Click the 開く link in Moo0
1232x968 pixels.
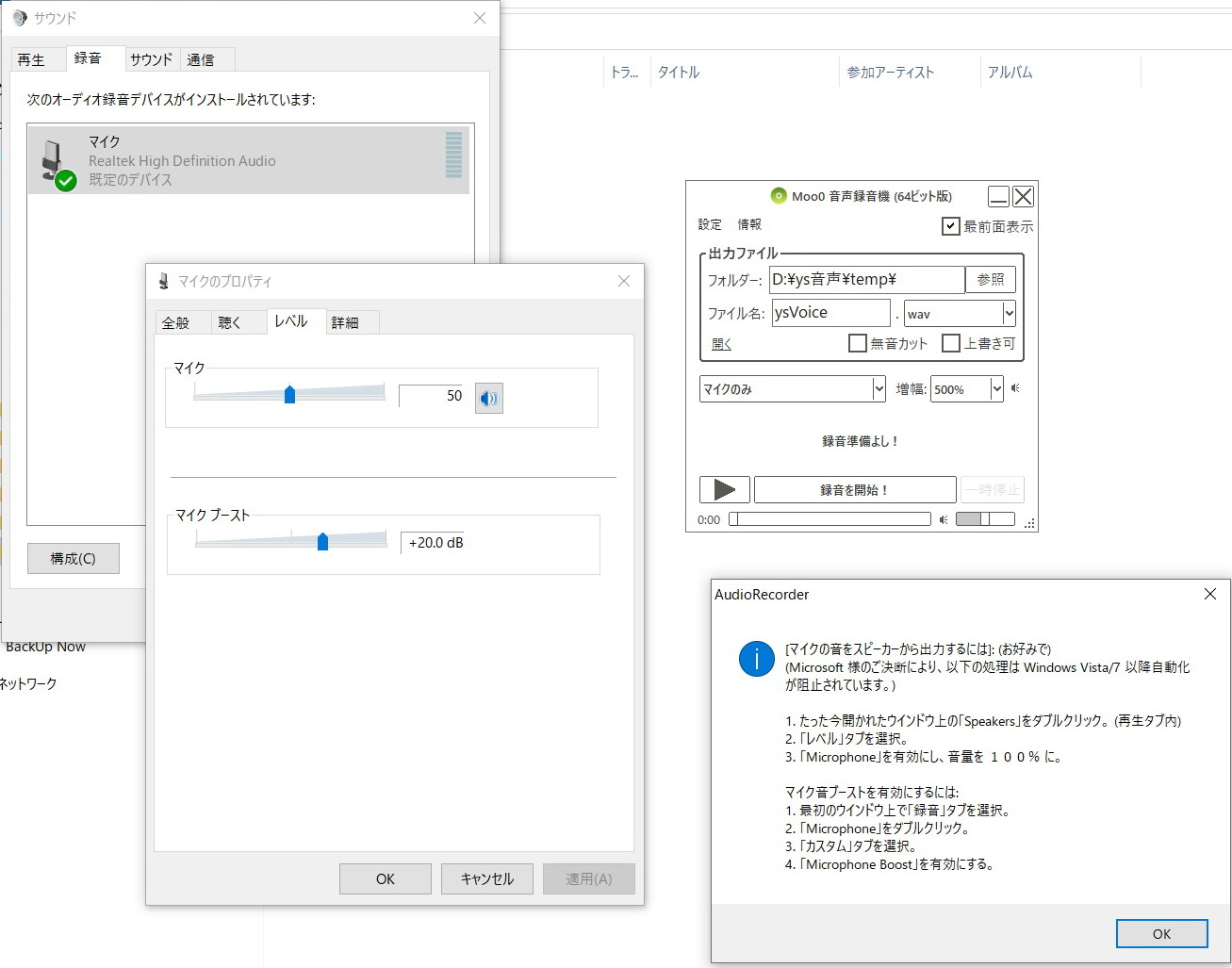click(x=721, y=344)
